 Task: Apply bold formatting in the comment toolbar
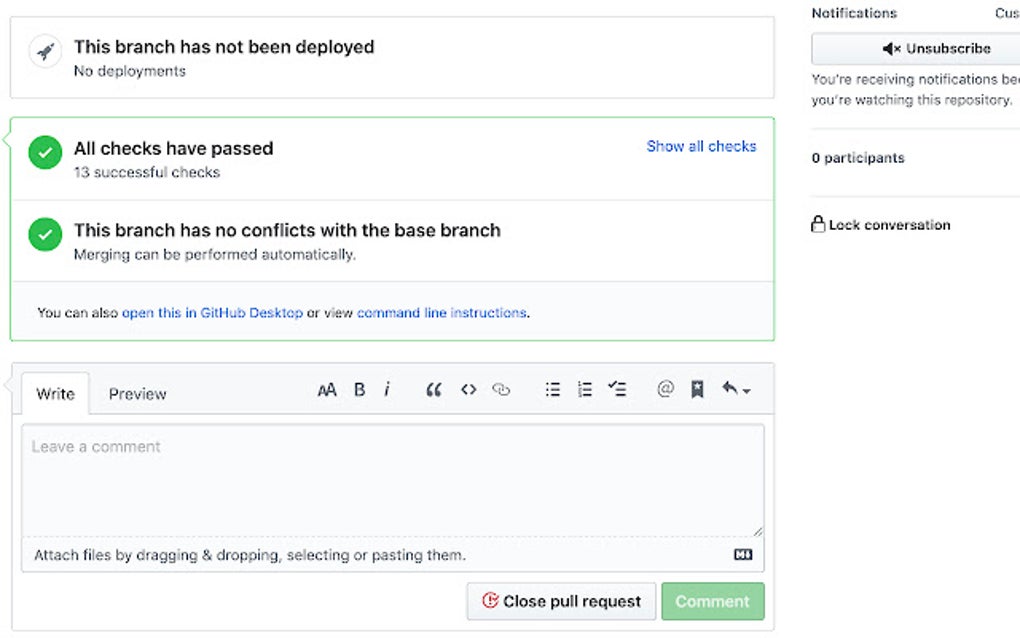pyautogui.click(x=360, y=390)
